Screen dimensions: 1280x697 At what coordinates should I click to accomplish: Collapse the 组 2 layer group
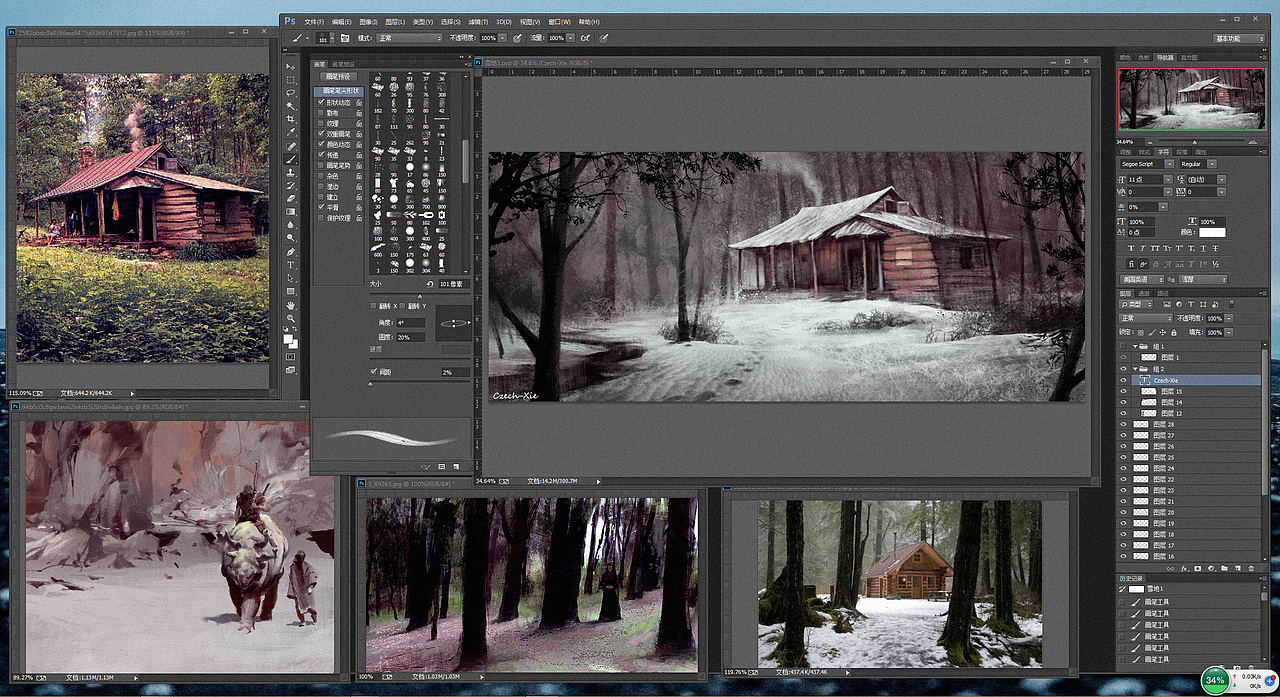[1135, 369]
